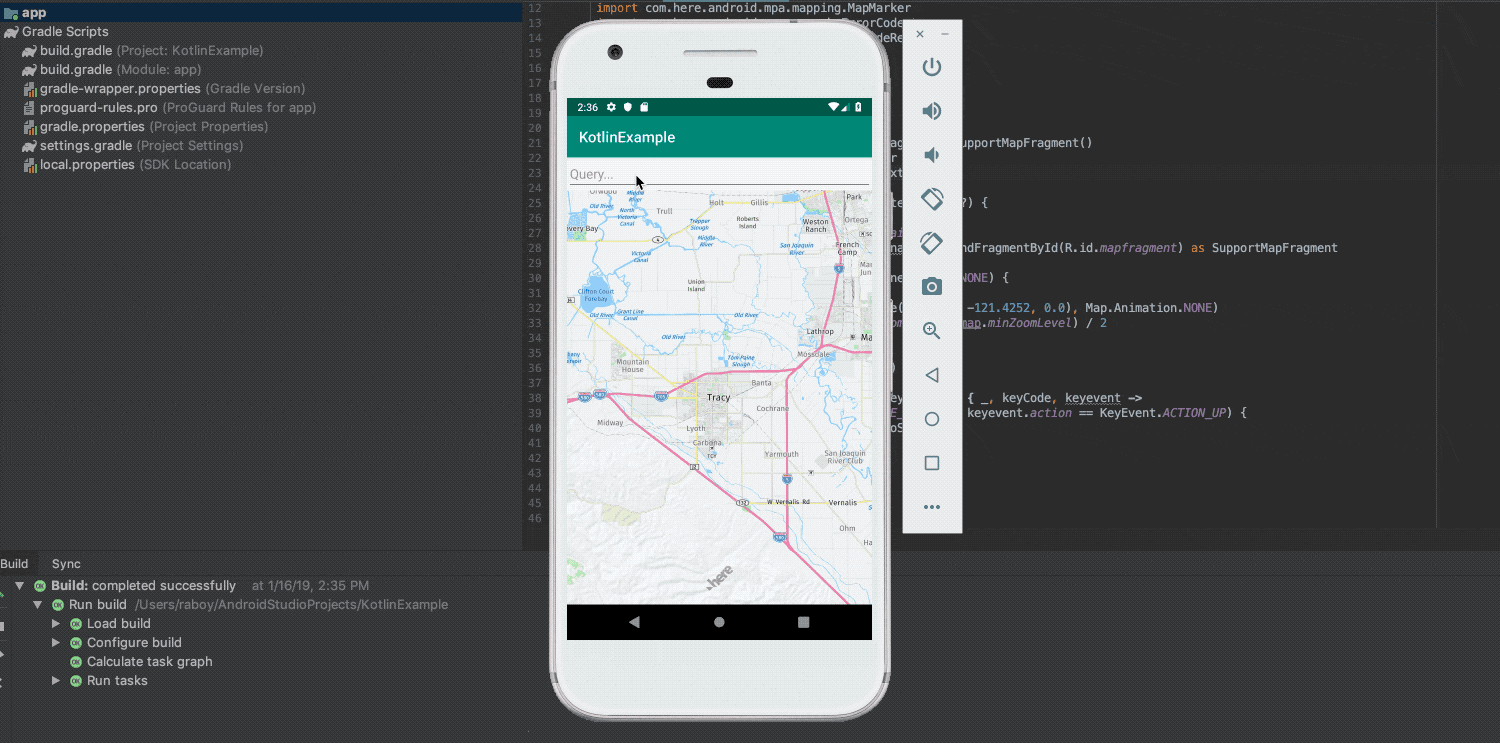The width and height of the screenshot is (1500, 743).
Task: Tap the SD card icon in the phone status bar
Action: [645, 107]
